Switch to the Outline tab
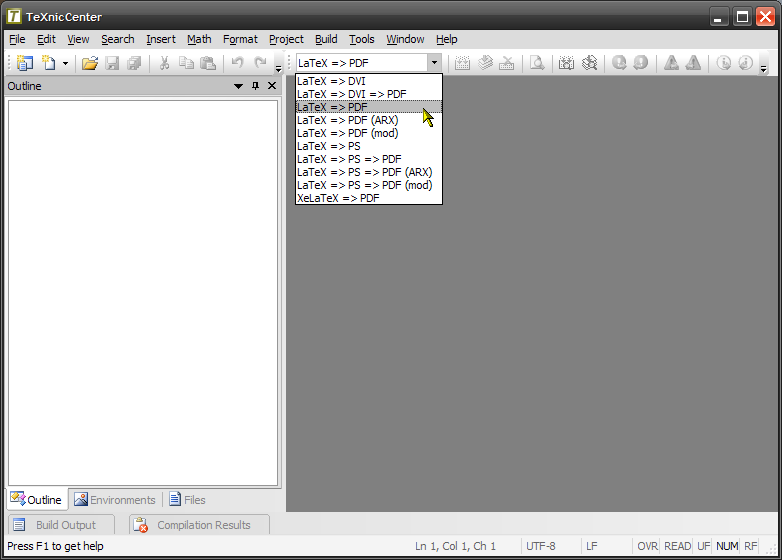 pos(37,499)
